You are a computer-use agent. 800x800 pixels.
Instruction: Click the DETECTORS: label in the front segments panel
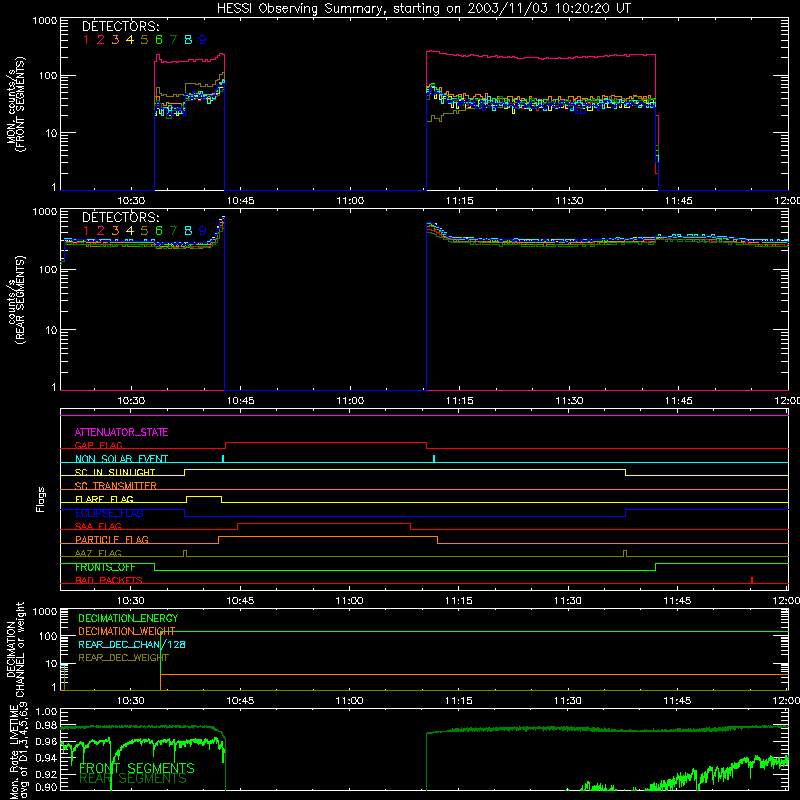tap(120, 27)
